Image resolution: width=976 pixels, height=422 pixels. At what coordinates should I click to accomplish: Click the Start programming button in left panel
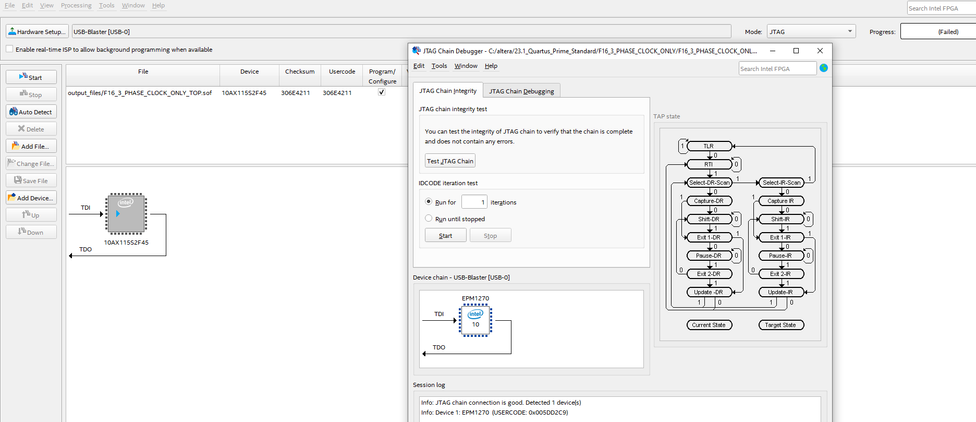30,77
